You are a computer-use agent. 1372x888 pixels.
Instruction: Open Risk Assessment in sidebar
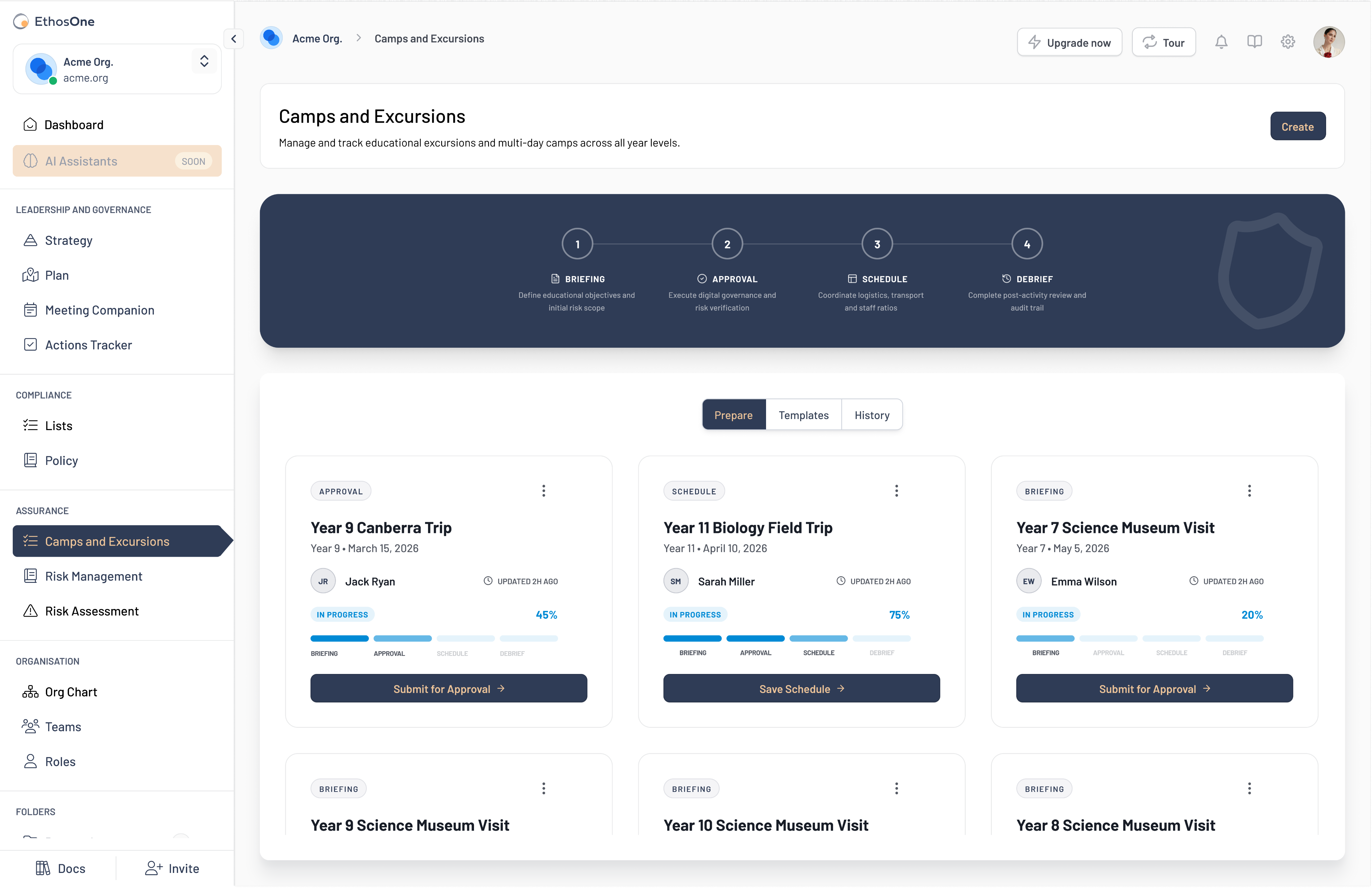[x=92, y=611]
